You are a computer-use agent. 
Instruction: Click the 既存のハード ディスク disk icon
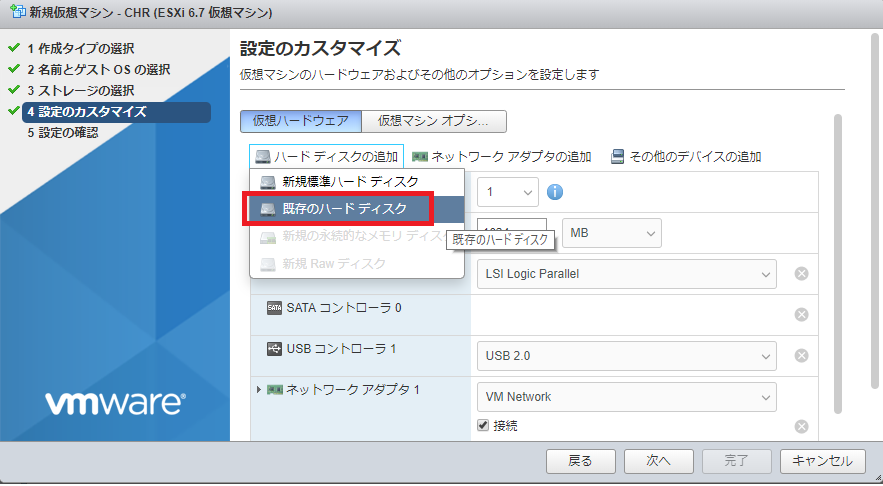[268, 209]
